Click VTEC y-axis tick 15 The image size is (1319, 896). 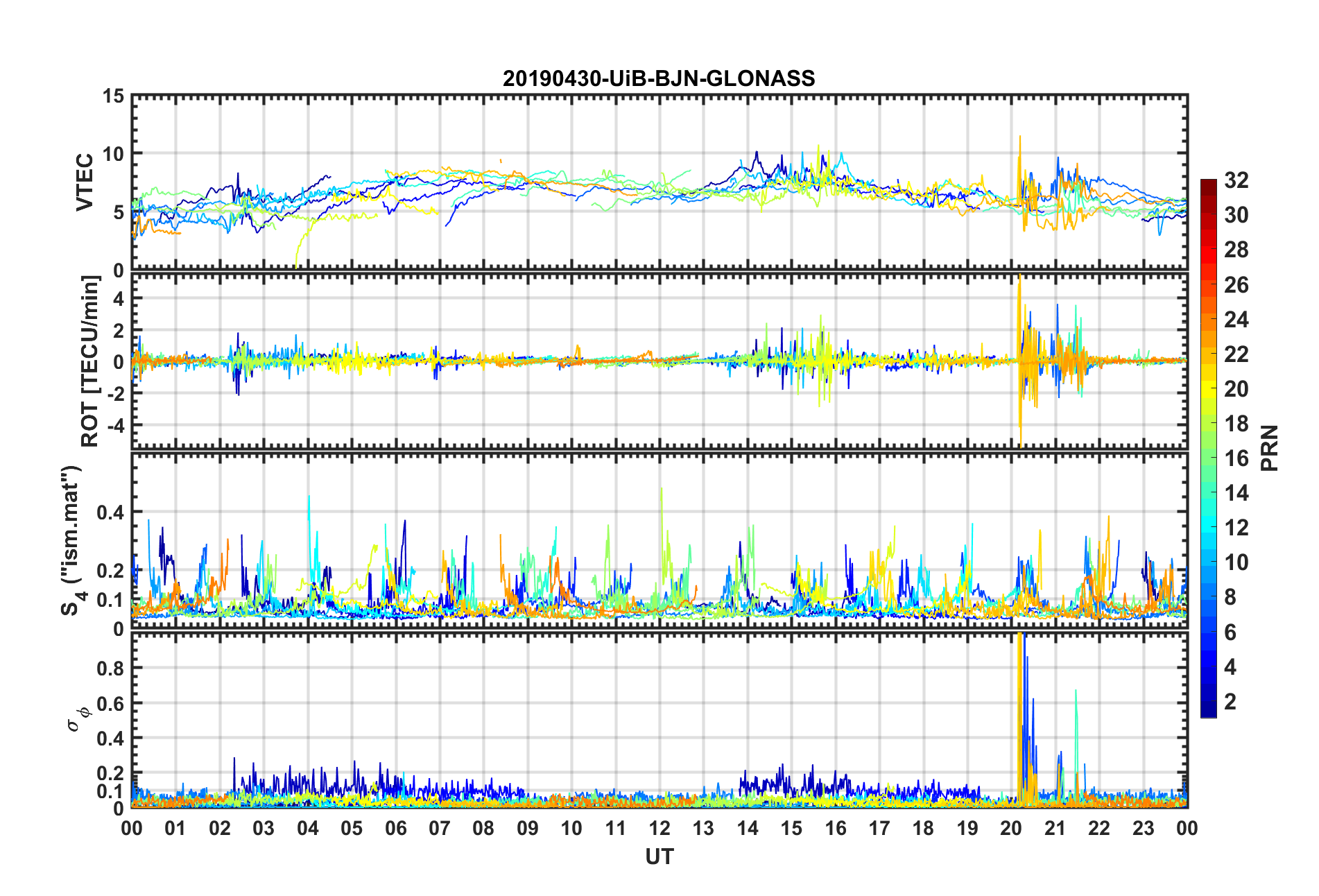click(113, 96)
